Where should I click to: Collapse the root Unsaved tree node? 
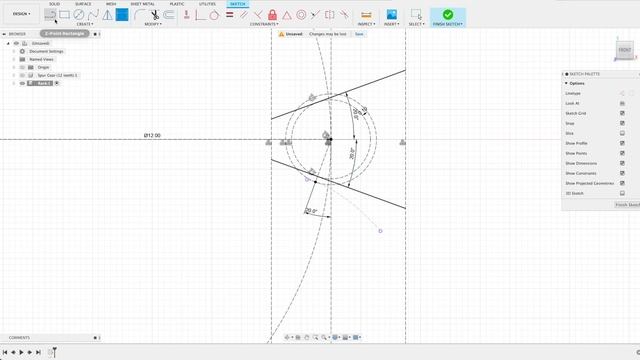8,43
